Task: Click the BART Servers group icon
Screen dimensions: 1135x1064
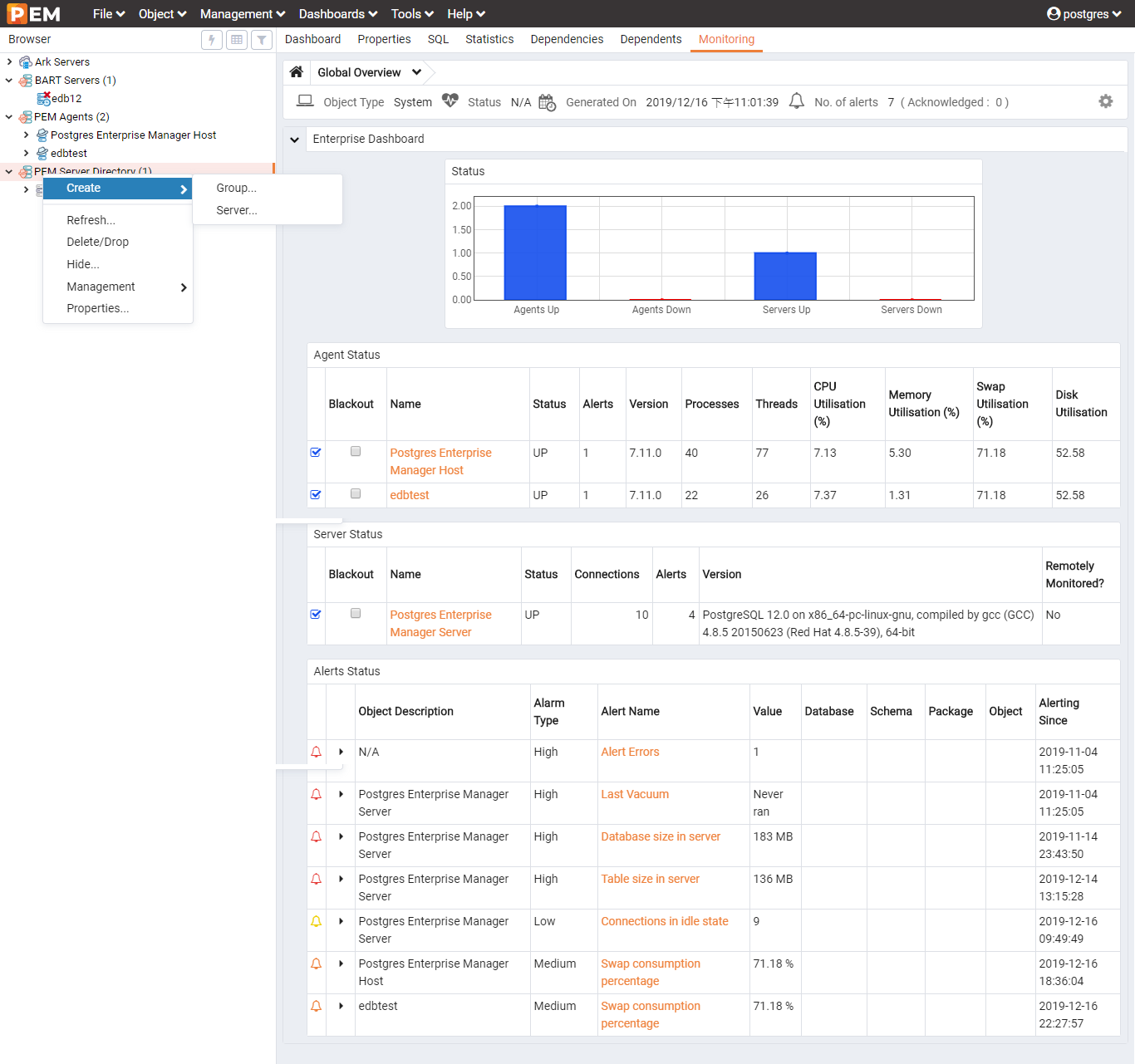Action: pyautogui.click(x=26, y=81)
